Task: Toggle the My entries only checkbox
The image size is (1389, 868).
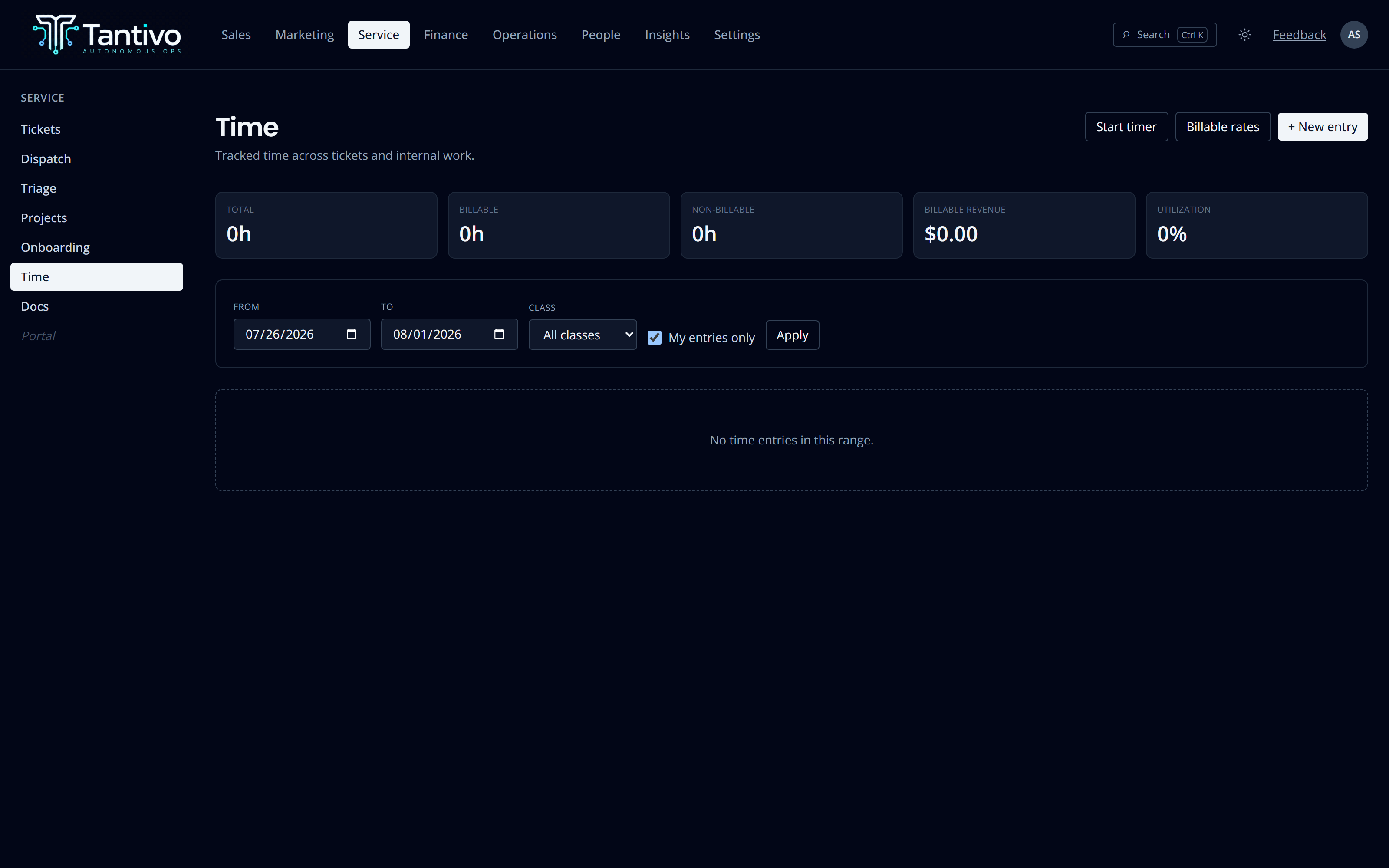Action: click(x=654, y=338)
